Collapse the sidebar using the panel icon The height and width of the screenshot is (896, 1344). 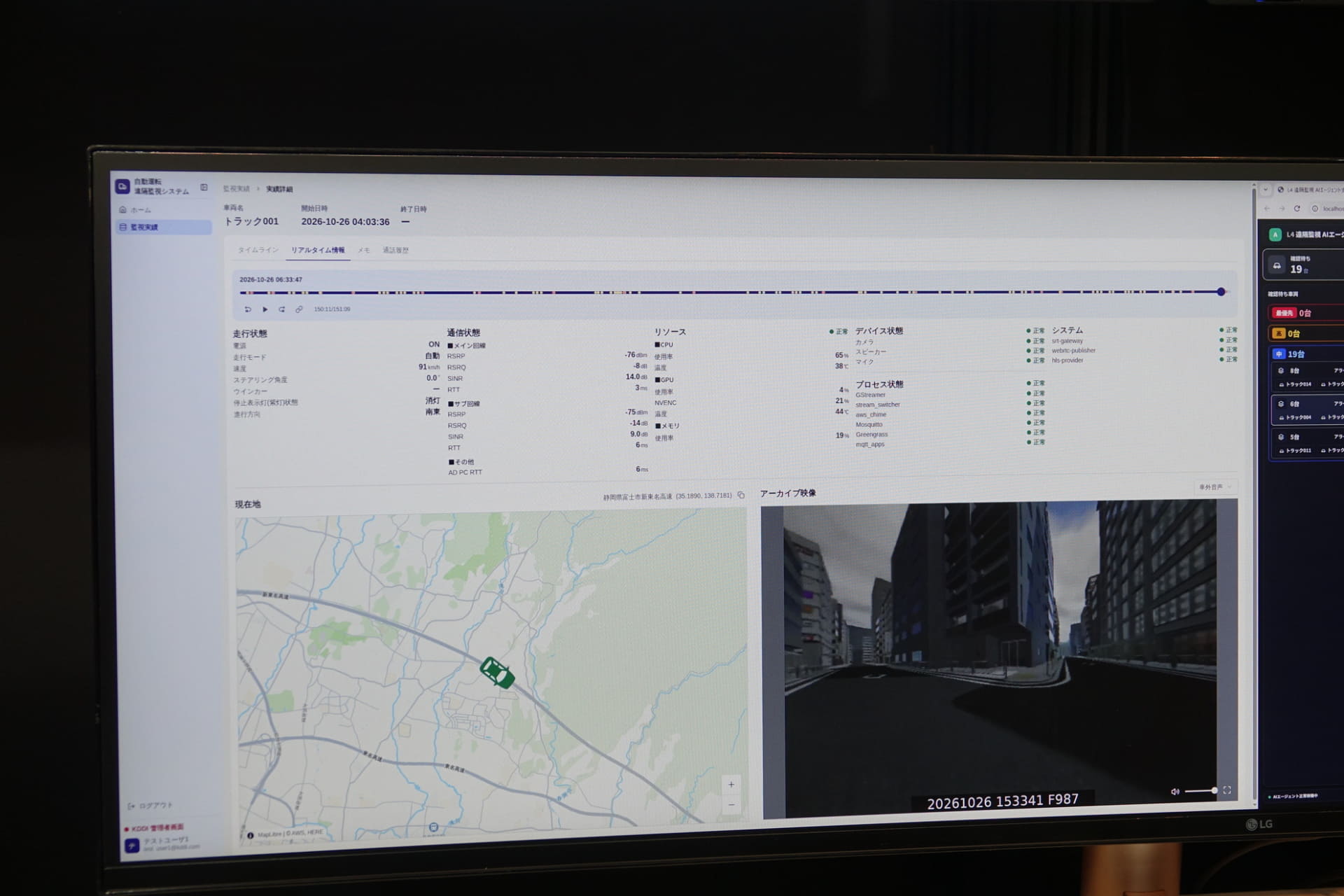click(x=204, y=188)
